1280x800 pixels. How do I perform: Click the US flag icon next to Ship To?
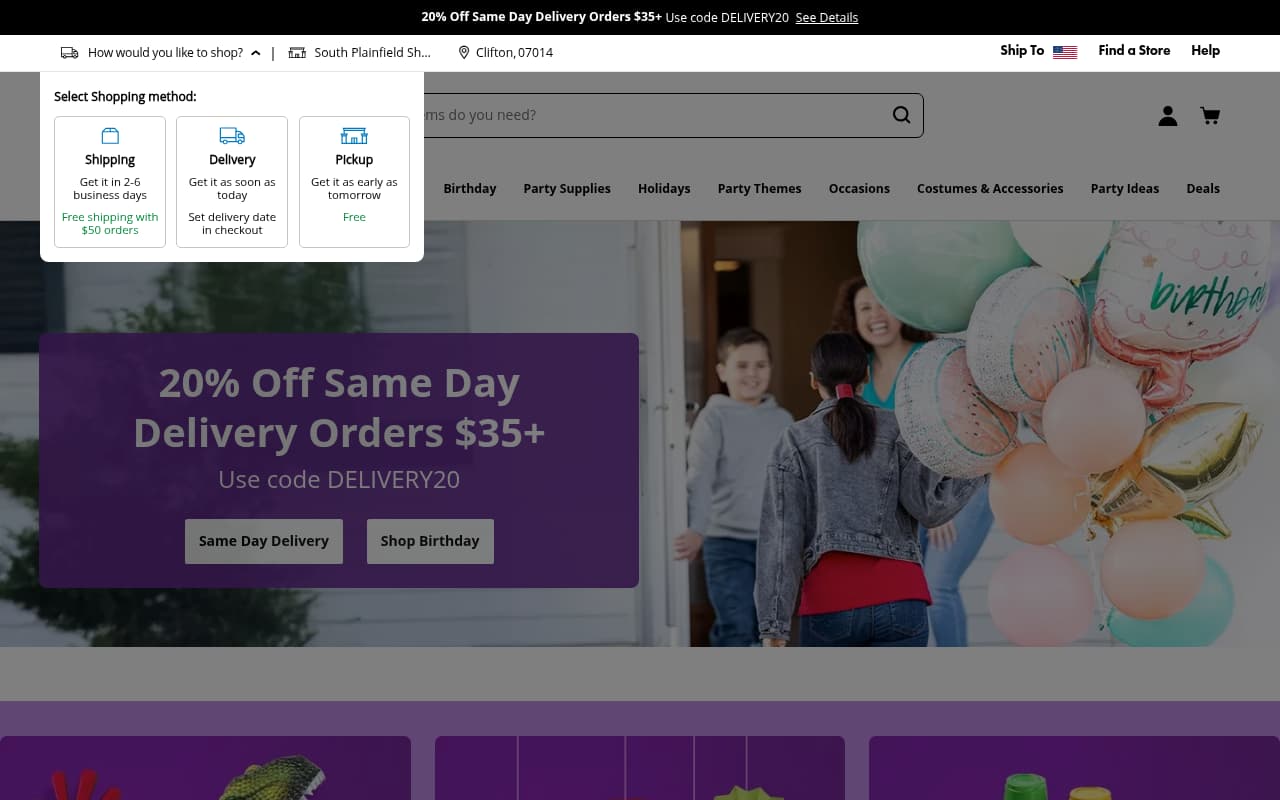coord(1065,52)
